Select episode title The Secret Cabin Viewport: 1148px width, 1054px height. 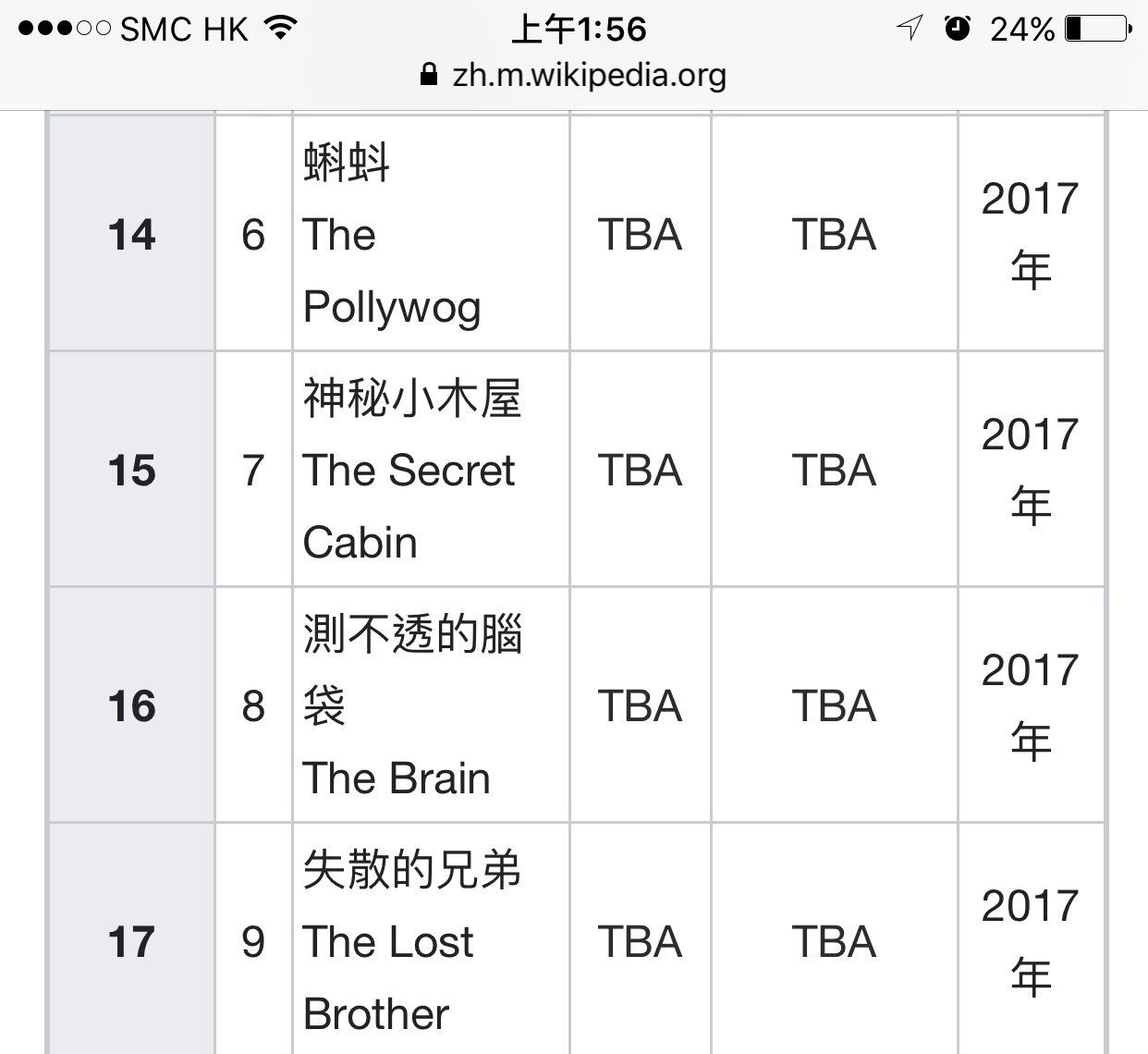click(409, 506)
